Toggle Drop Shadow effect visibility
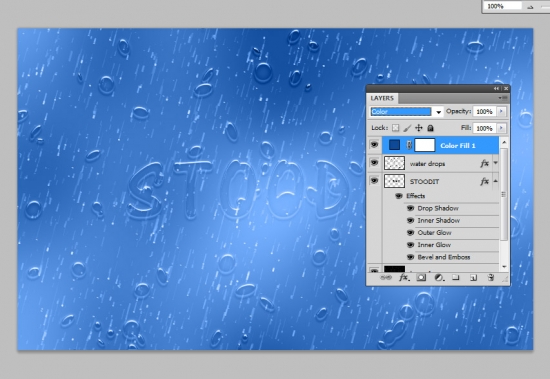Screen dimensions: 550x379 (x=410, y=208)
